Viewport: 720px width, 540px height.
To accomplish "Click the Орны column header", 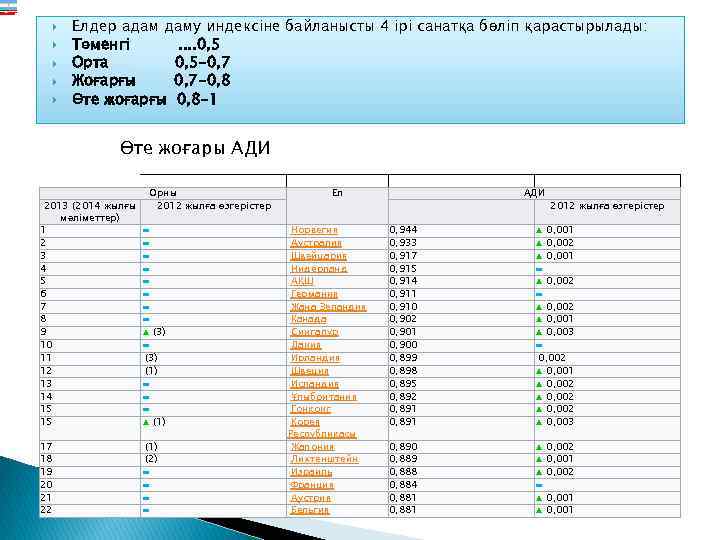I will [163, 193].
